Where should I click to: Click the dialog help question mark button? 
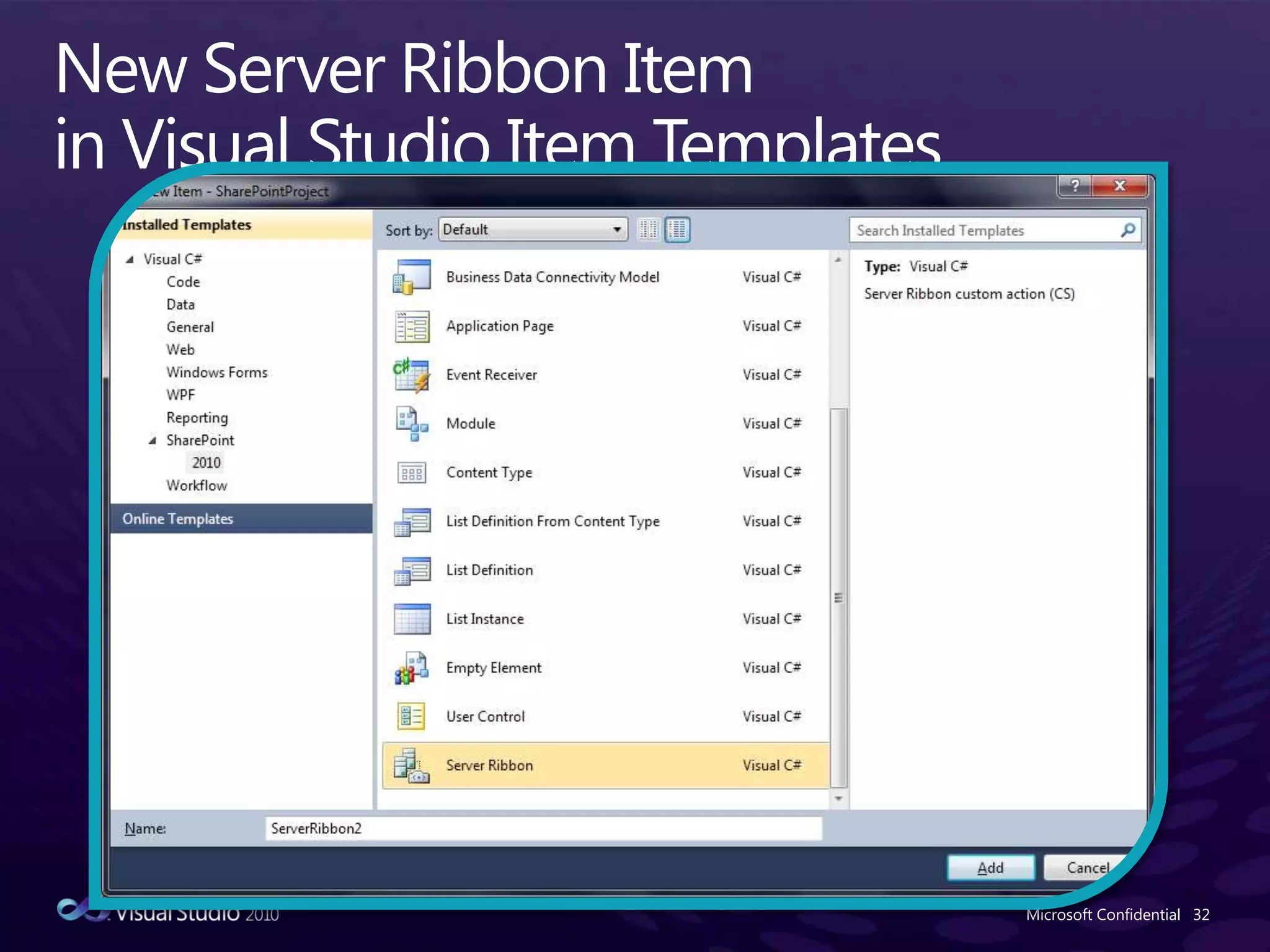1075,186
